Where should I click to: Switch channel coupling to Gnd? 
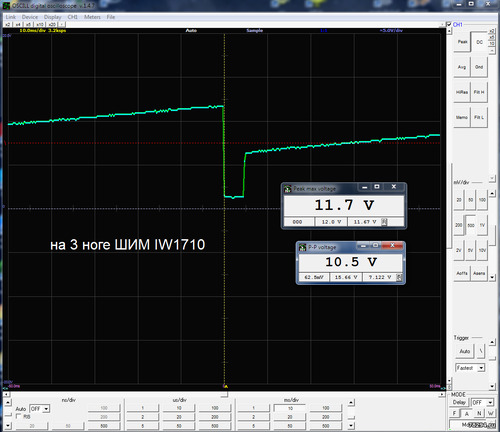(479, 67)
